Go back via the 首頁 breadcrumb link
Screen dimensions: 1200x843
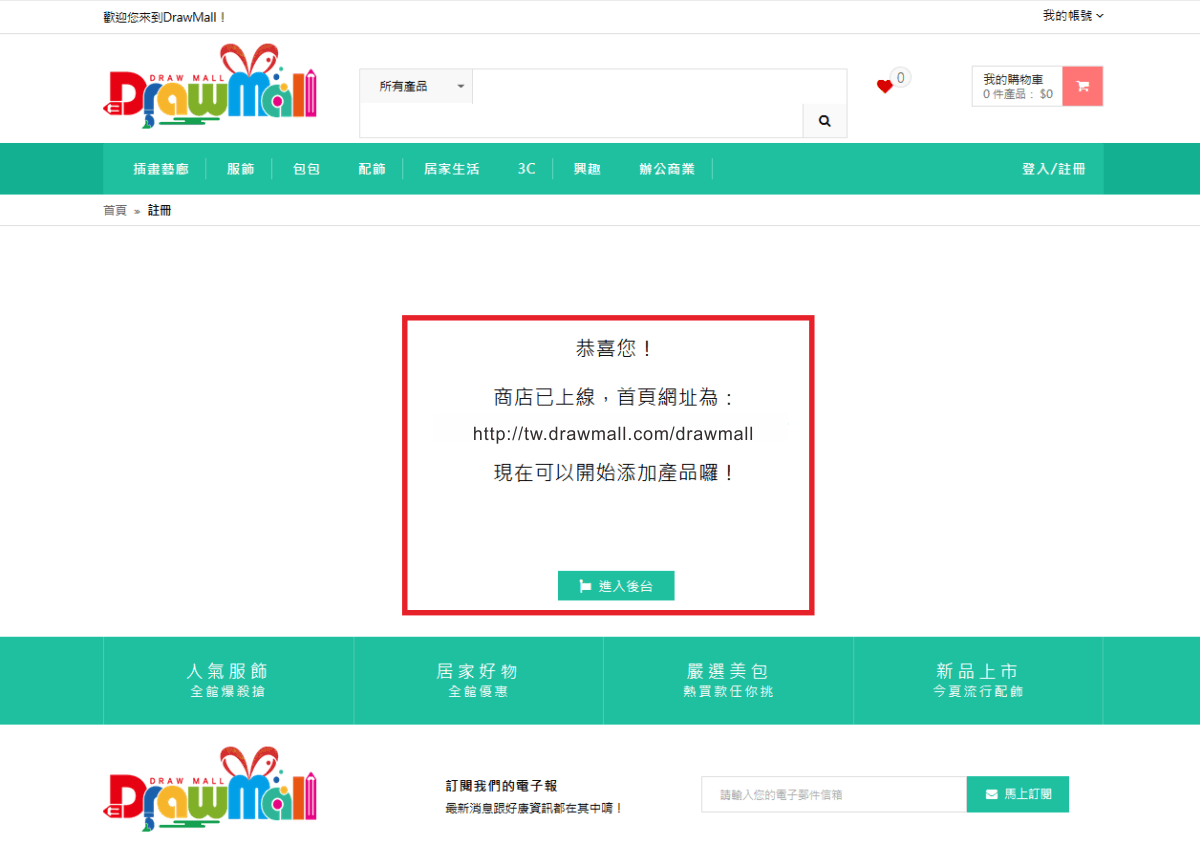point(113,210)
